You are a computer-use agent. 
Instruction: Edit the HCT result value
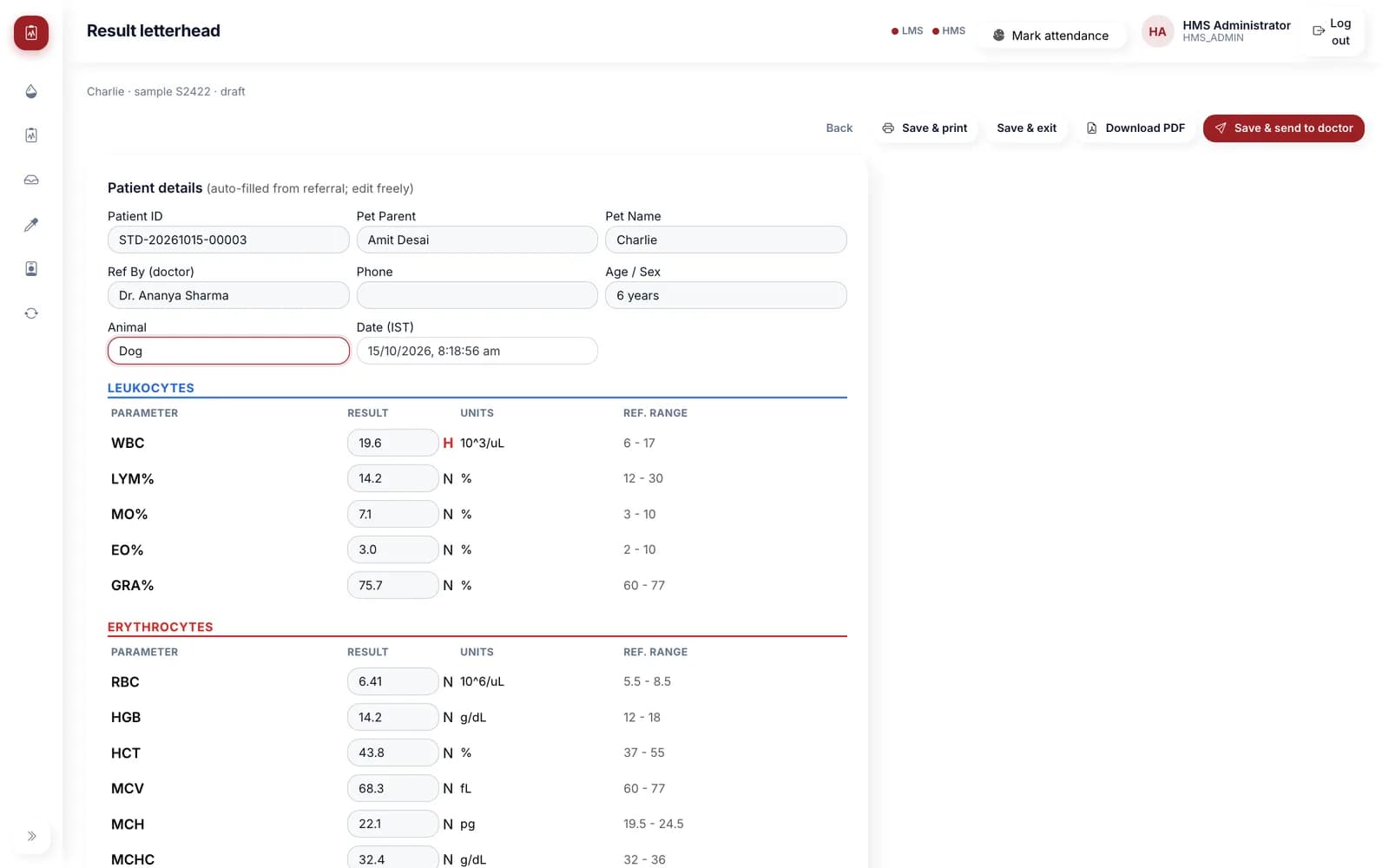click(x=392, y=753)
